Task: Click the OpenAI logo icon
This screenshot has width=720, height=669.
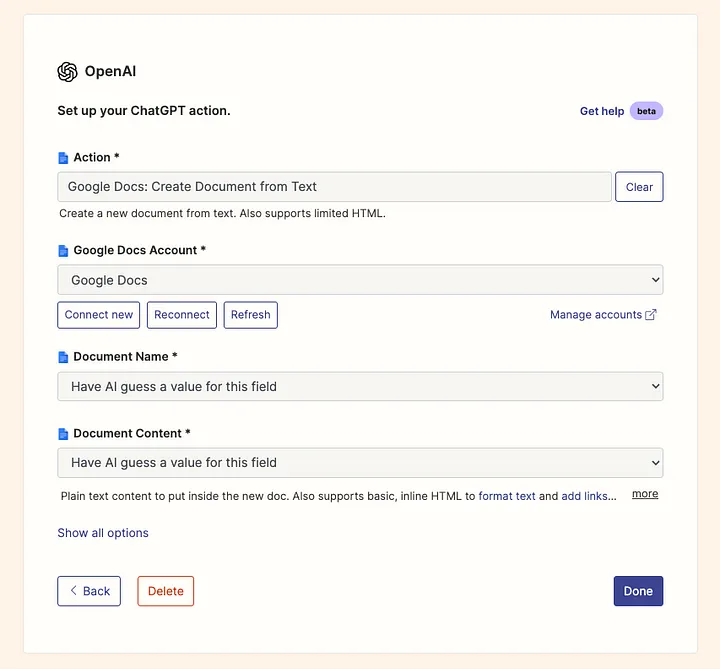Action: (68, 72)
